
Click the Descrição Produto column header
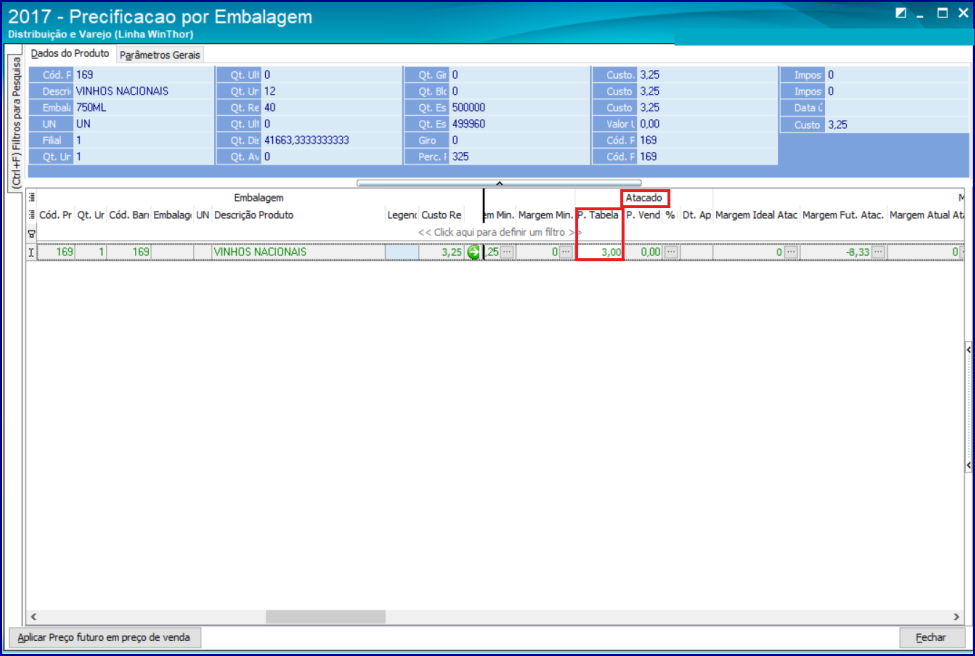click(298, 215)
